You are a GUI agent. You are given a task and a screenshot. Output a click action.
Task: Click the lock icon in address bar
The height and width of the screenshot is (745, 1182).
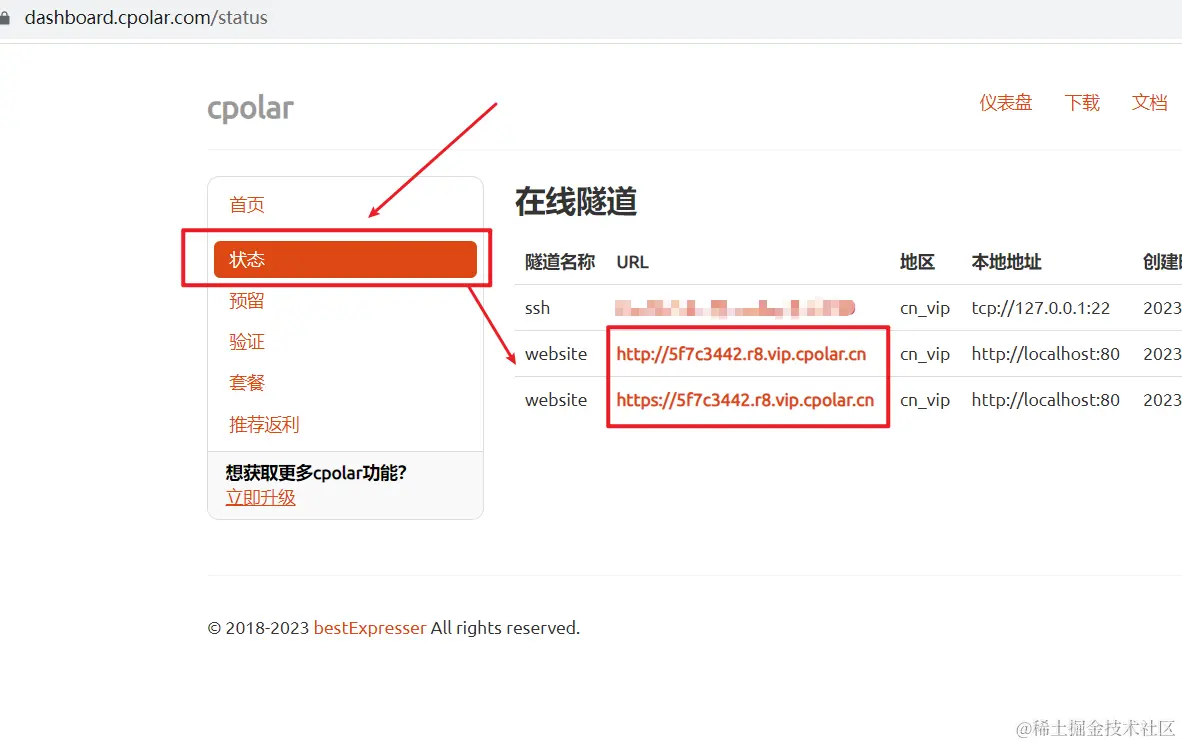pos(5,17)
